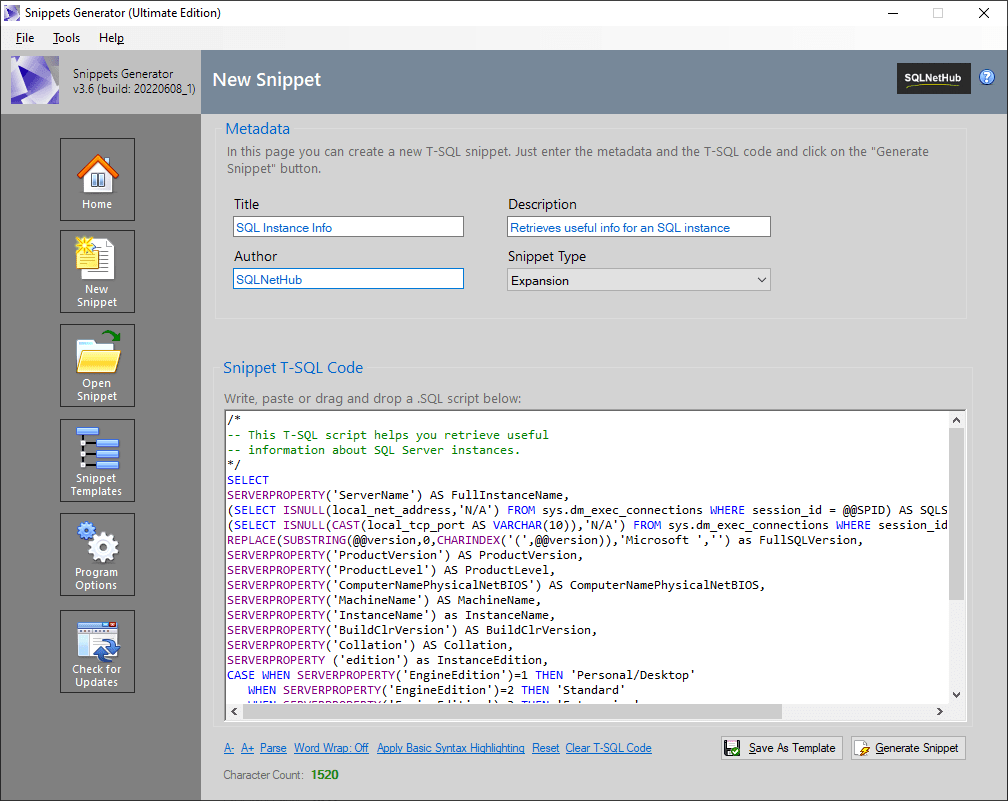
Task: Toggle Word Wrap on
Action: tap(331, 747)
